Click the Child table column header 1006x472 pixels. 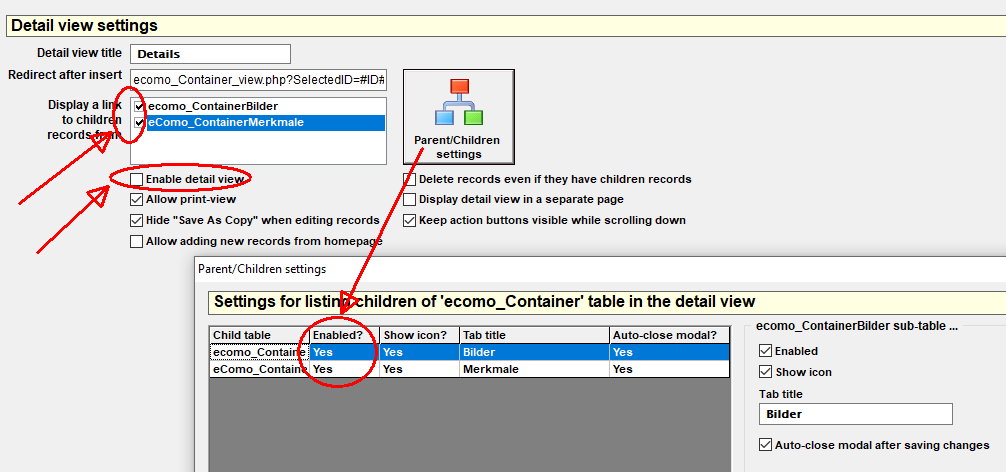(x=259, y=335)
